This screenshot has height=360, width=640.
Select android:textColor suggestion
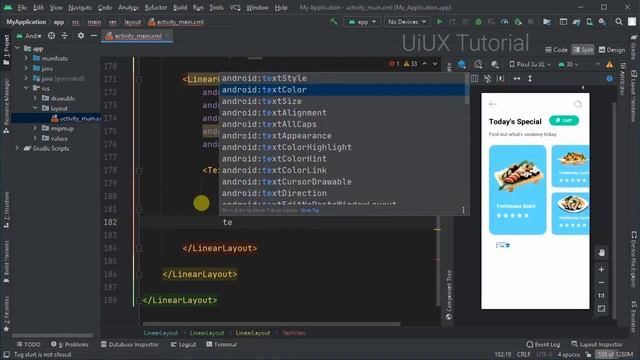pos(342,90)
